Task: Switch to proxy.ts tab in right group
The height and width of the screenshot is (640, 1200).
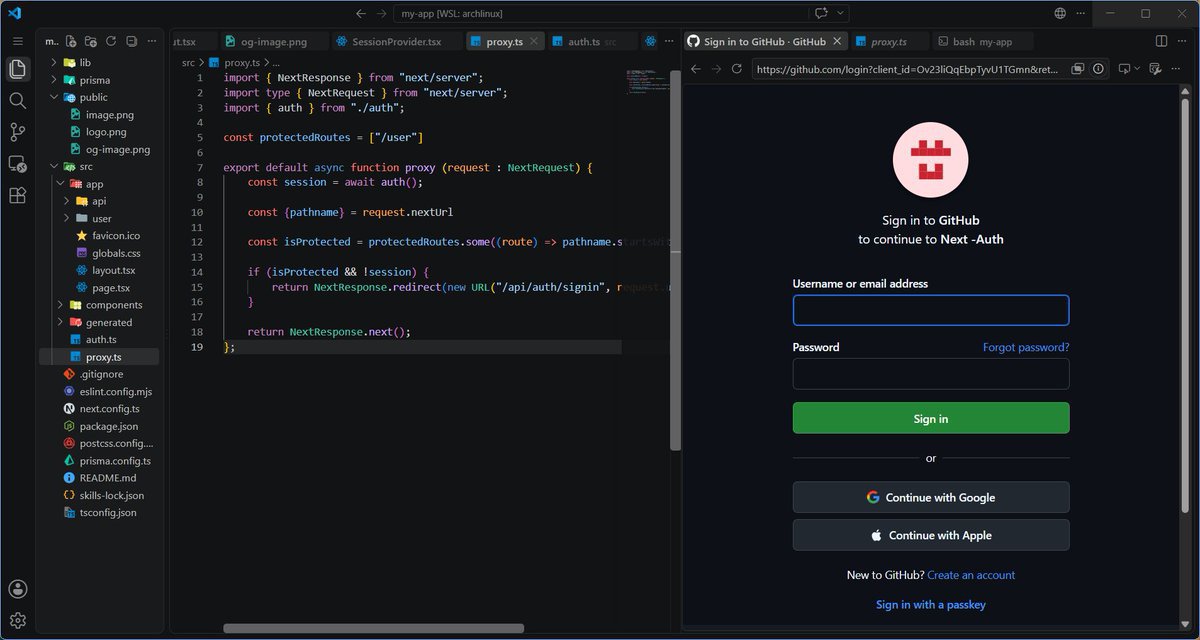Action: (x=889, y=42)
